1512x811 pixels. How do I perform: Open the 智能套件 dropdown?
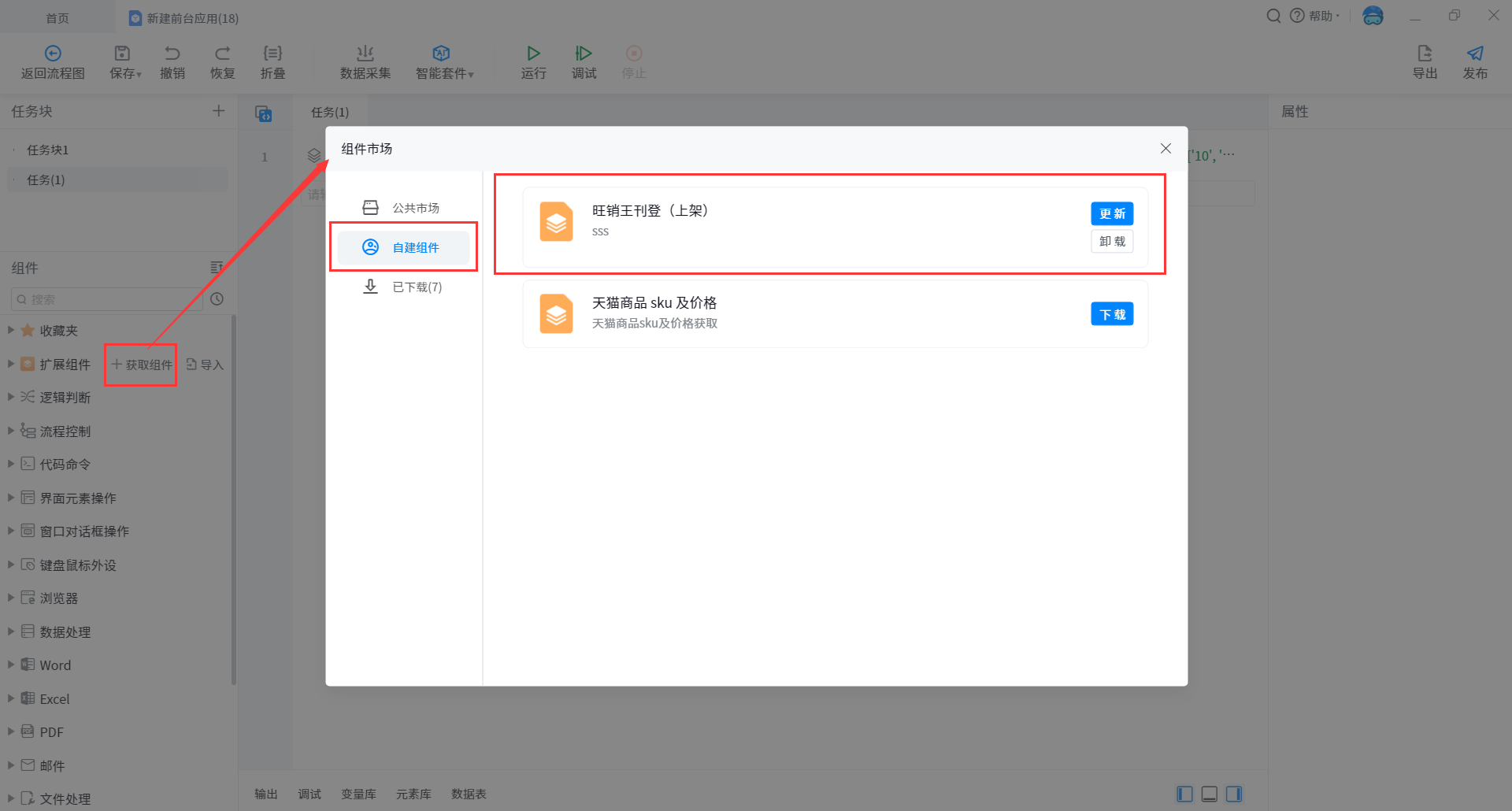pyautogui.click(x=445, y=61)
